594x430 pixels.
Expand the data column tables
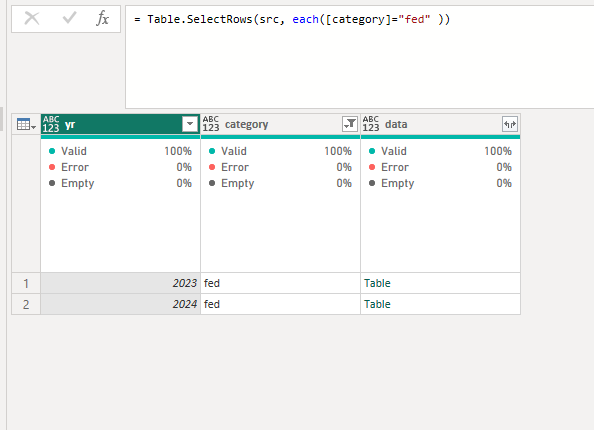[x=510, y=124]
